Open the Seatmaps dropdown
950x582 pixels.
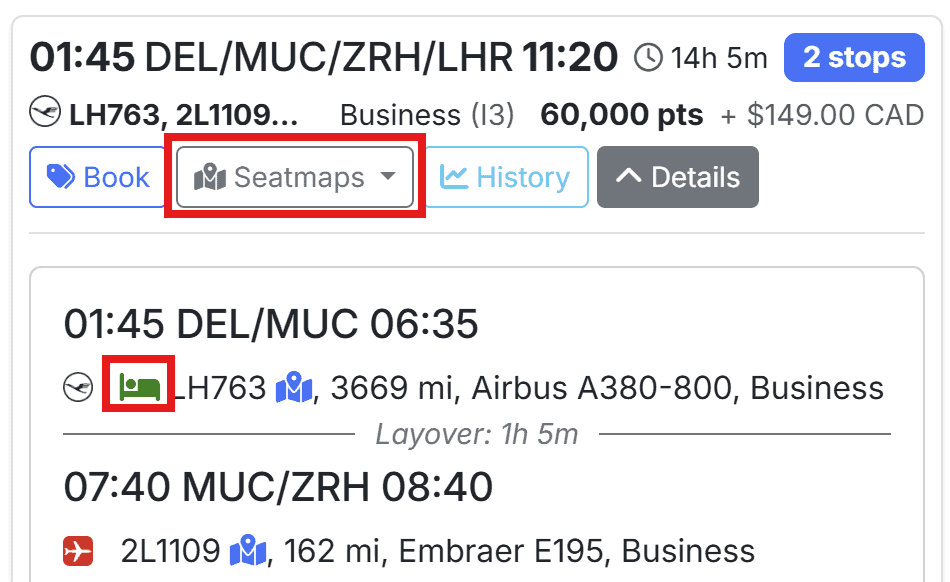[x=295, y=178]
